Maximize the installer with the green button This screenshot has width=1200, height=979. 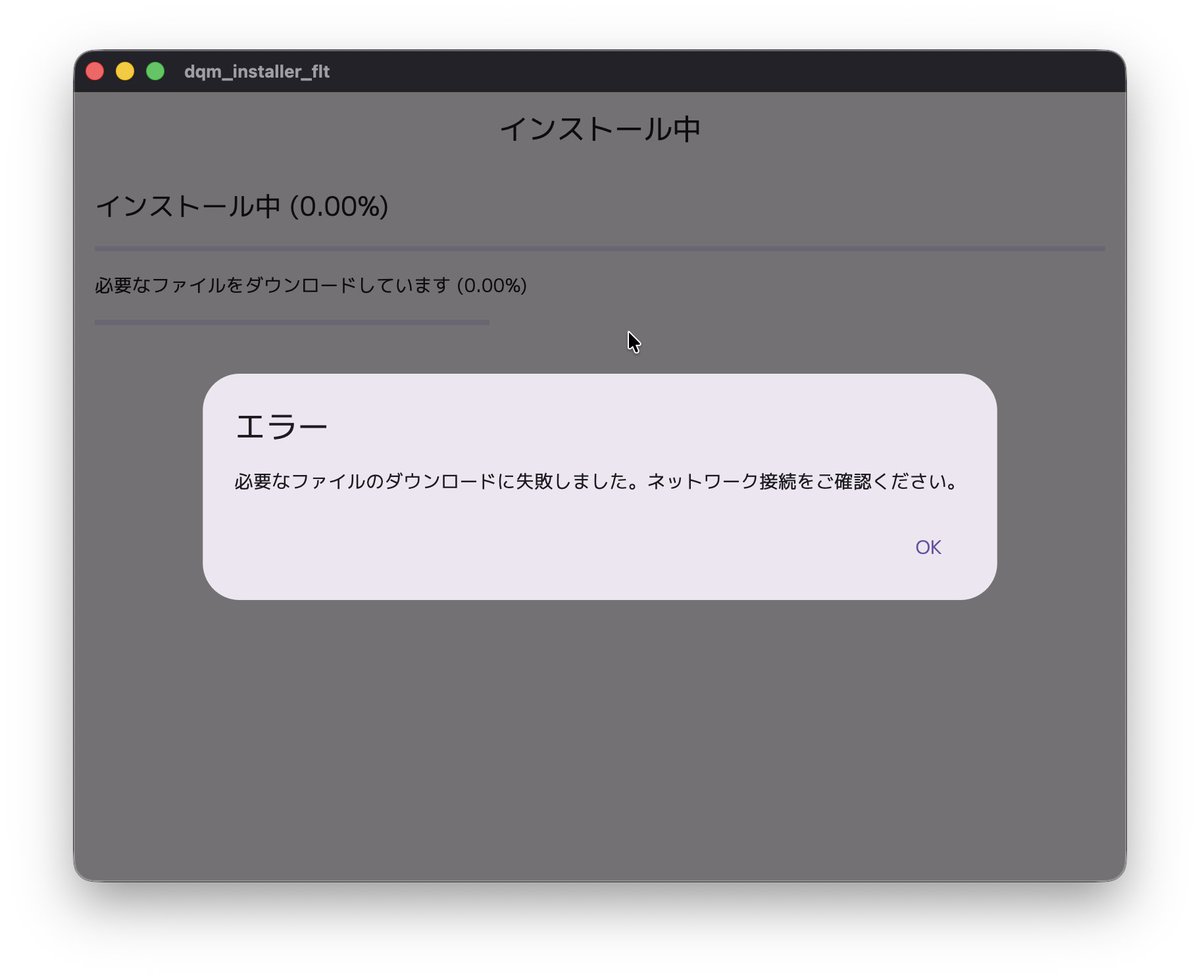coord(155,71)
